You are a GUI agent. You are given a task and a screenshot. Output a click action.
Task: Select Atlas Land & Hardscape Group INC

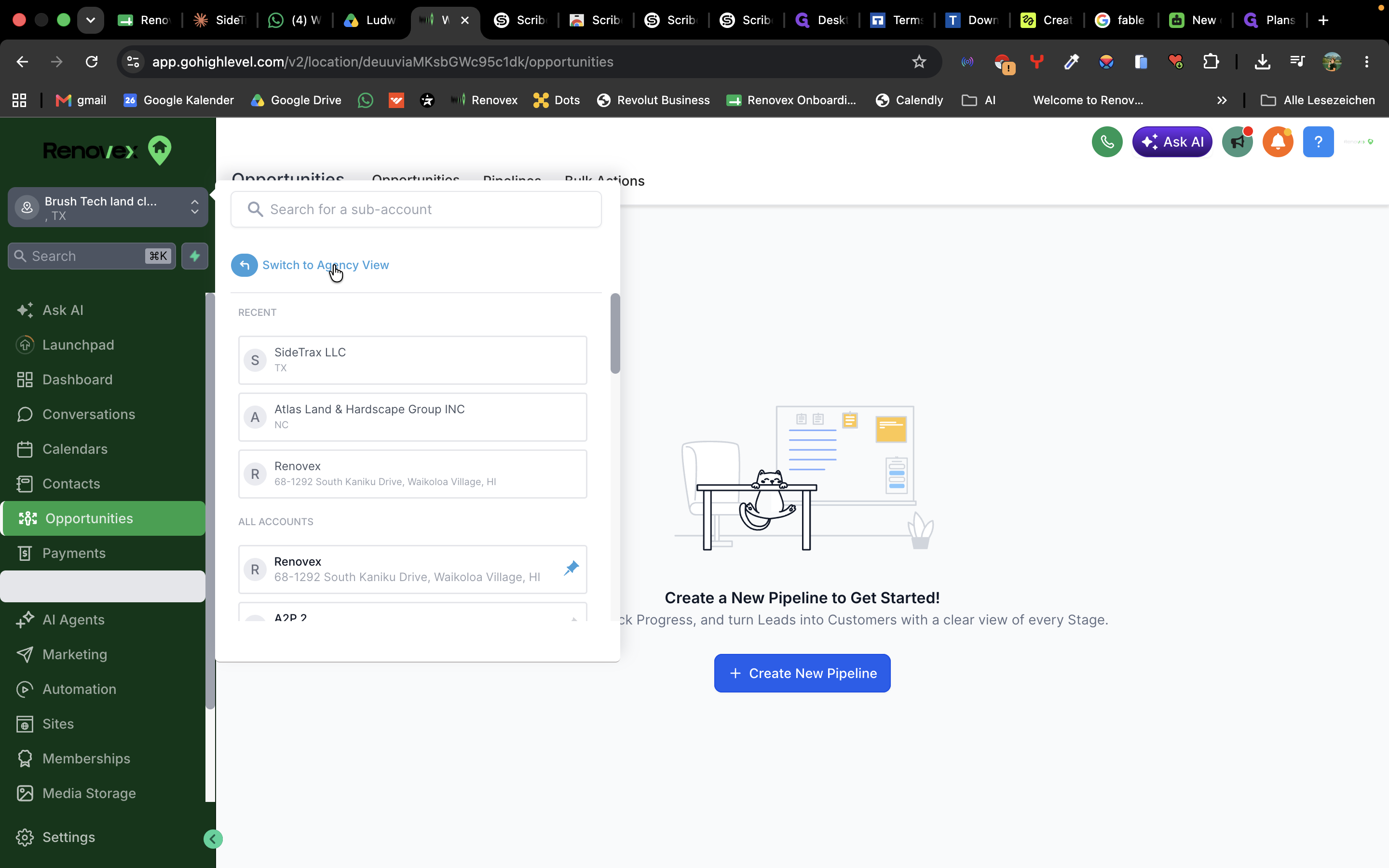413,417
